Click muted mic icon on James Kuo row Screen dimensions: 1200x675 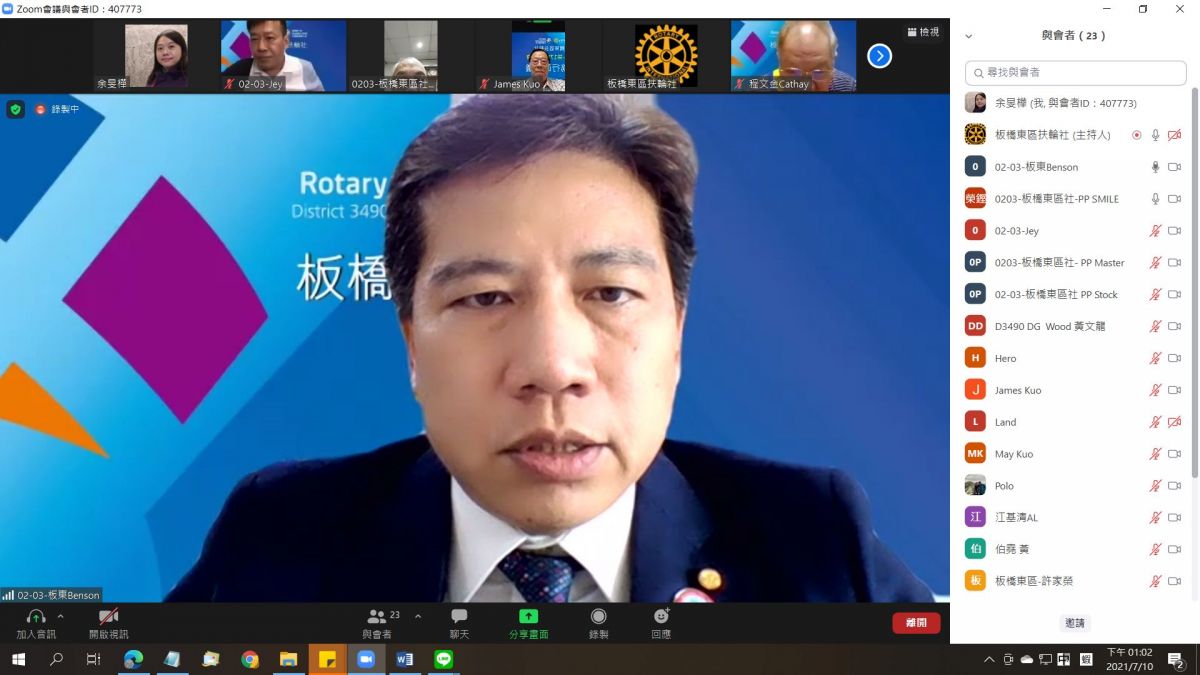(x=1155, y=390)
